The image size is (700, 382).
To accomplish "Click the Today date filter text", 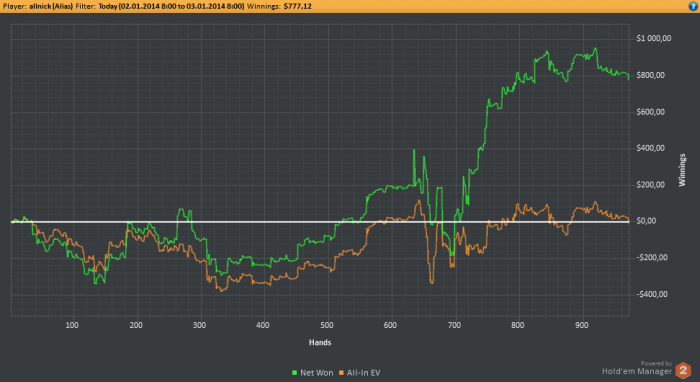I will pyautogui.click(x=171, y=6).
